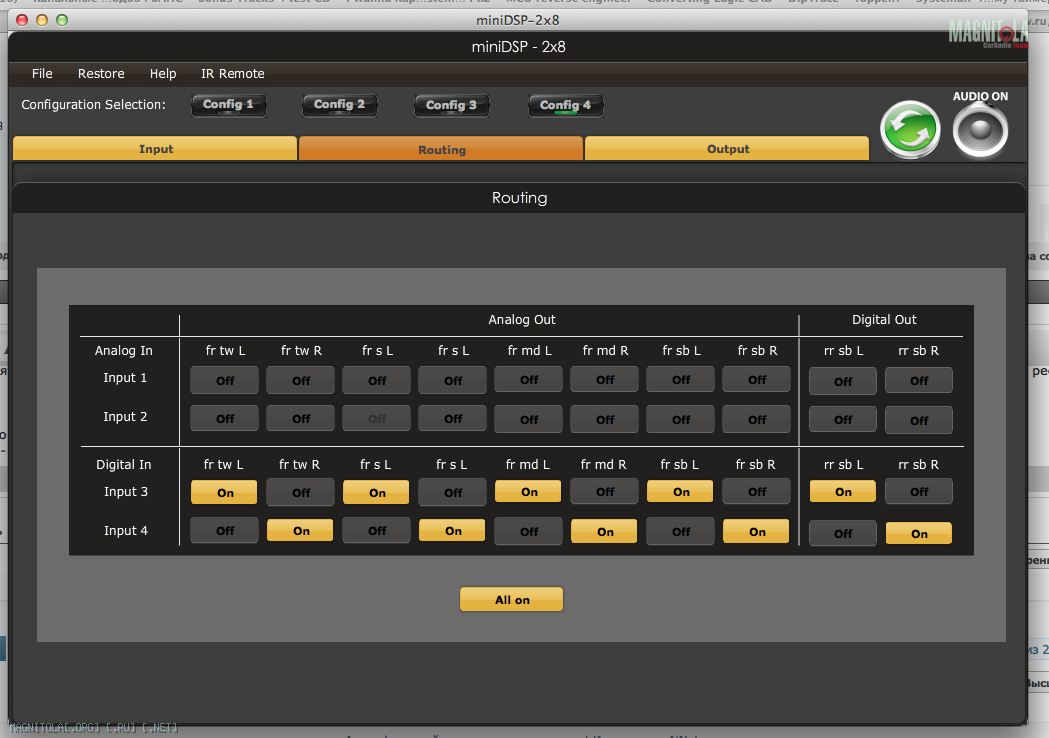Toggle Digital Input 3 to fr md R
Viewport: 1049px width, 738px height.
[605, 491]
